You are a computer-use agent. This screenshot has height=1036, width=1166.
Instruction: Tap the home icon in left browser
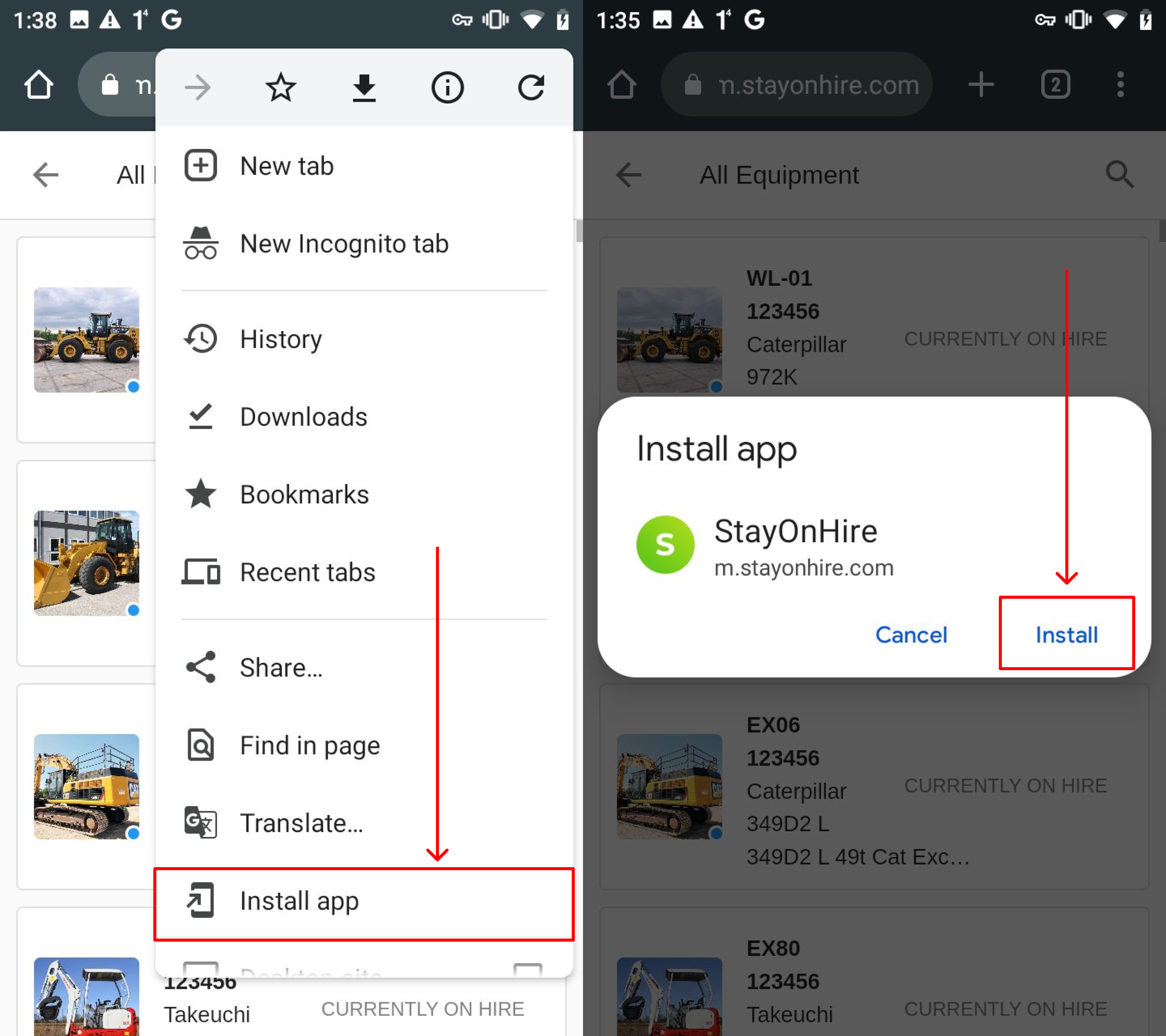39,85
